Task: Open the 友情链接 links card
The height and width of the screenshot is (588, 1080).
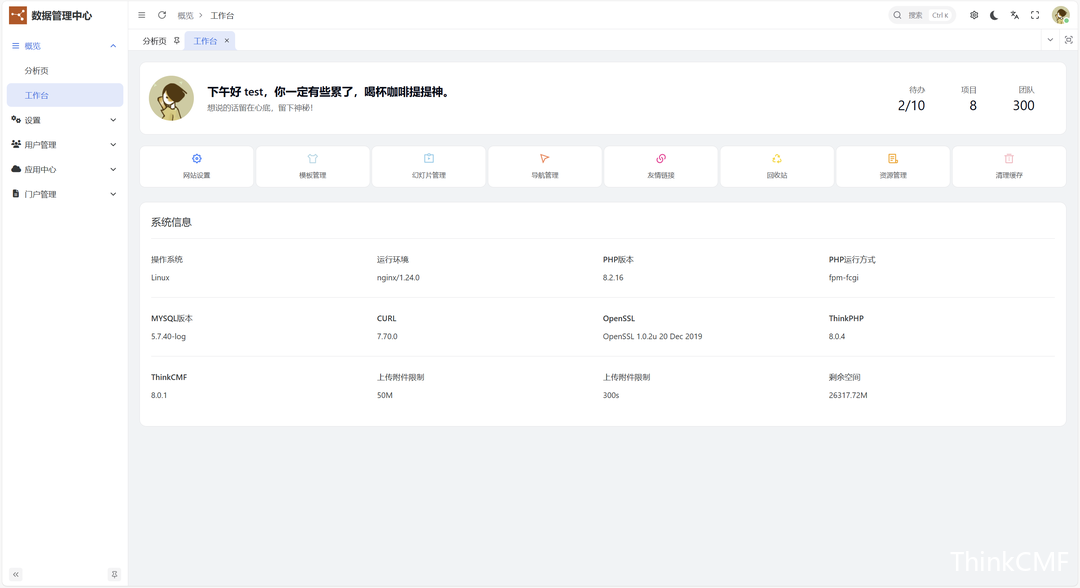Action: [661, 166]
